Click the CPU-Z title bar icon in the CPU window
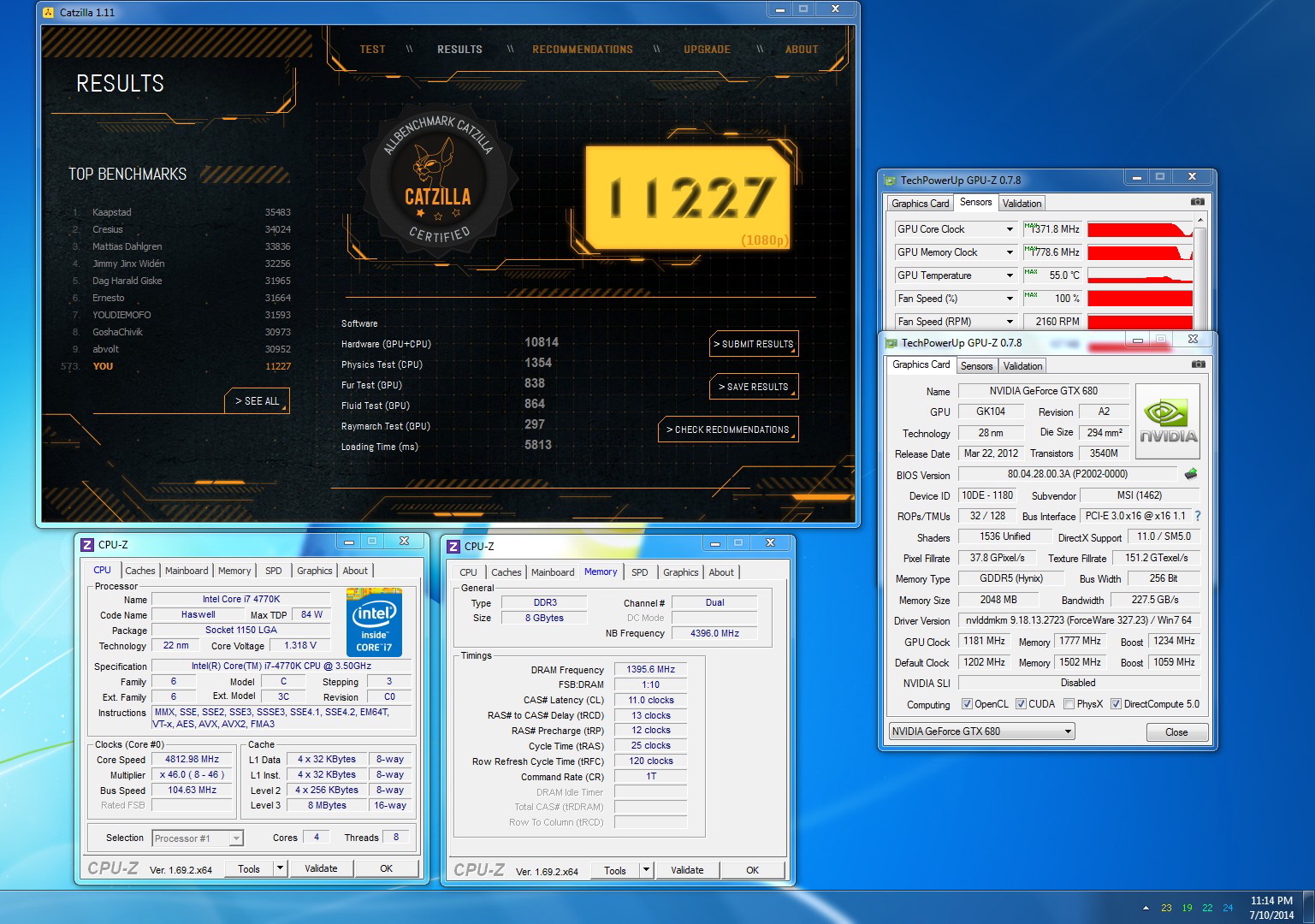The width and height of the screenshot is (1315, 924). click(x=86, y=545)
